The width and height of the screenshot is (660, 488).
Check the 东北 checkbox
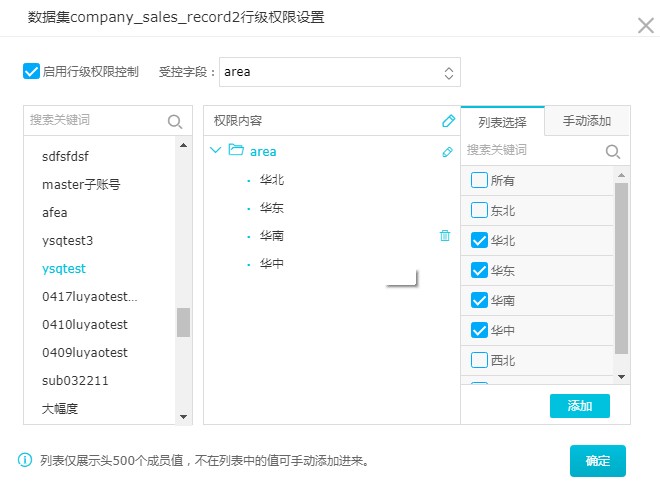click(479, 210)
